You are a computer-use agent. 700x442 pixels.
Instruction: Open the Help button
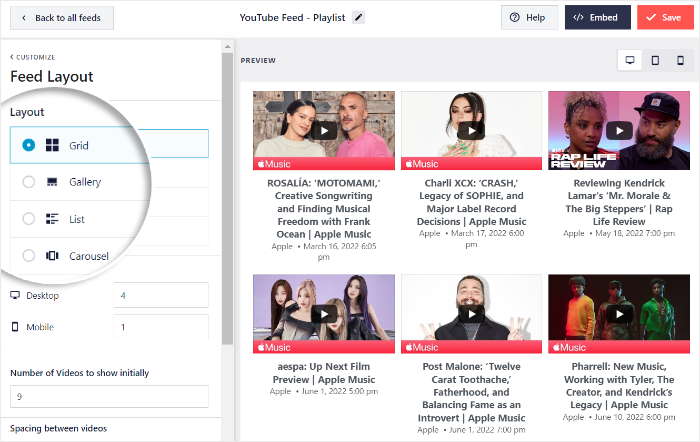coord(529,17)
